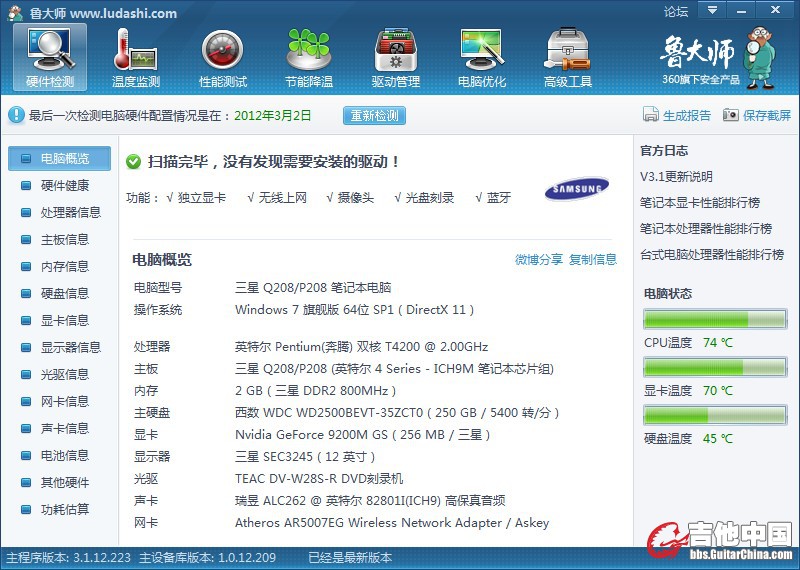
Task: Click the Nvidia GeForce 9200M GS value
Action: point(362,435)
